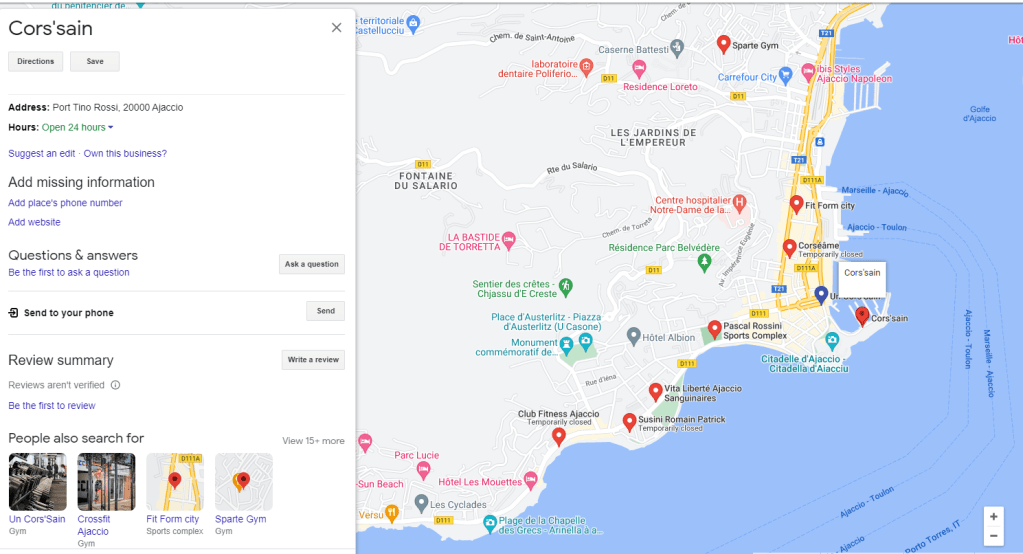Viewport: 1023px width, 554px height.
Task: Select the Vita Liberté Ajaccio pin
Action: pyautogui.click(x=655, y=391)
